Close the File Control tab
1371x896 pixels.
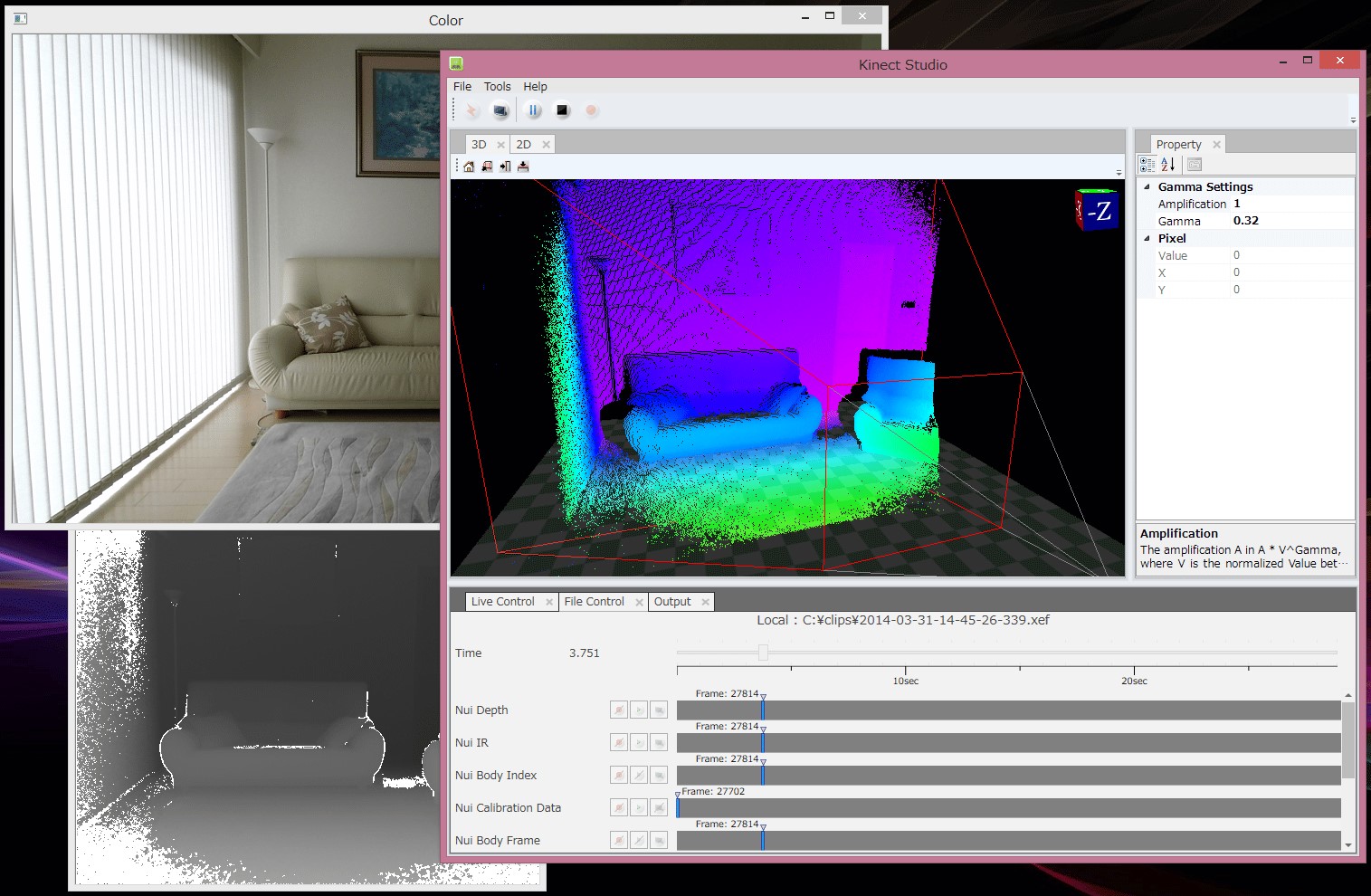(640, 602)
